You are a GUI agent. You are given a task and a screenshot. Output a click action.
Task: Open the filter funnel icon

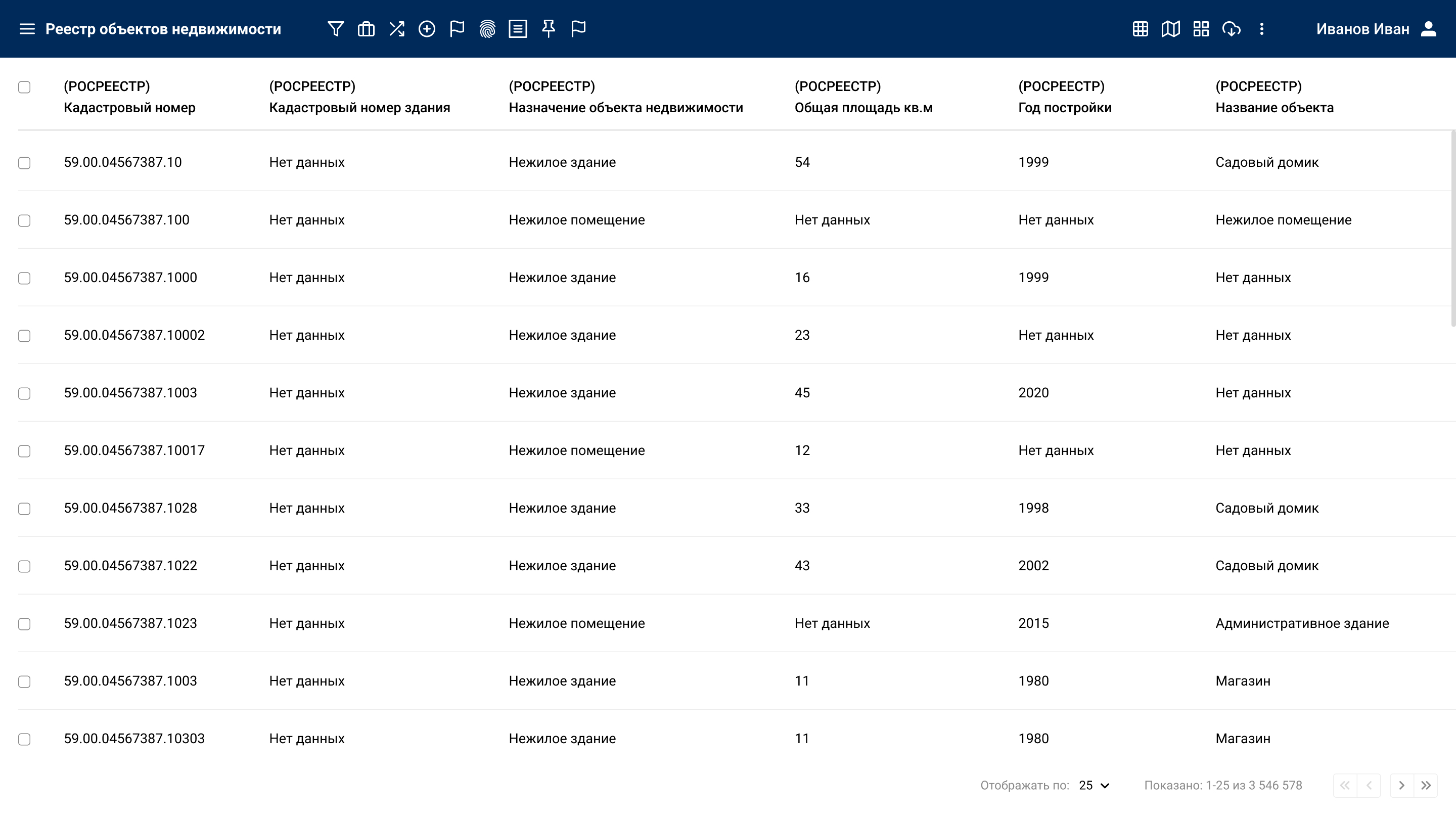point(336,29)
